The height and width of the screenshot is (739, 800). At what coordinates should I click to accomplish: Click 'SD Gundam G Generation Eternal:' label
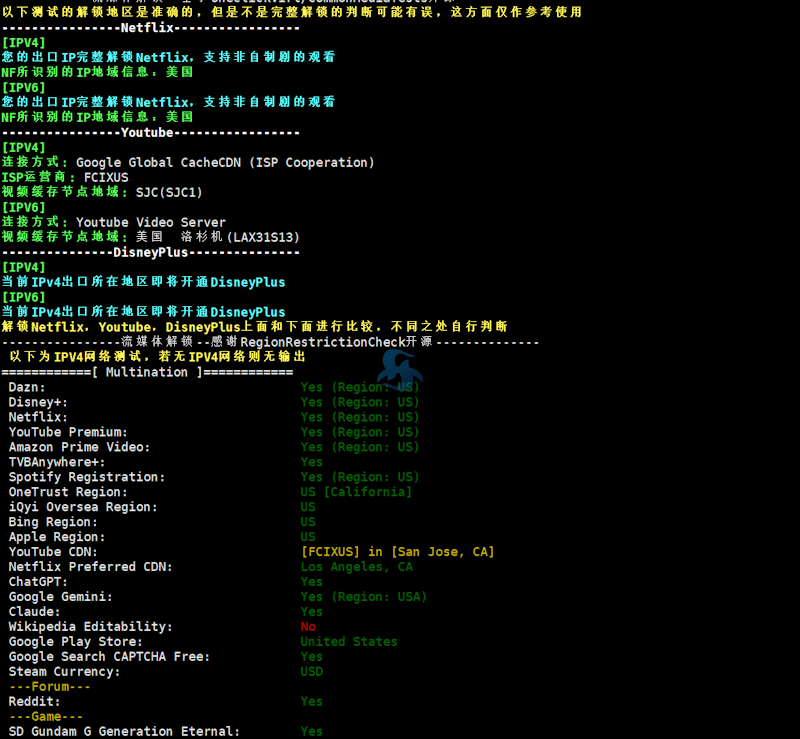point(124,731)
